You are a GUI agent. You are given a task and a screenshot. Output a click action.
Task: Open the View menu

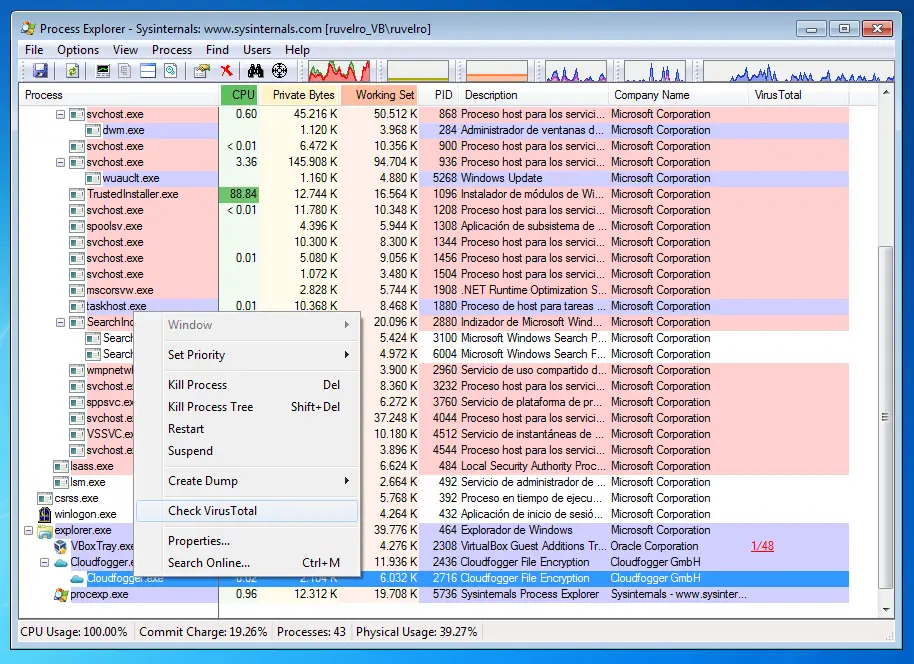pyautogui.click(x=125, y=50)
